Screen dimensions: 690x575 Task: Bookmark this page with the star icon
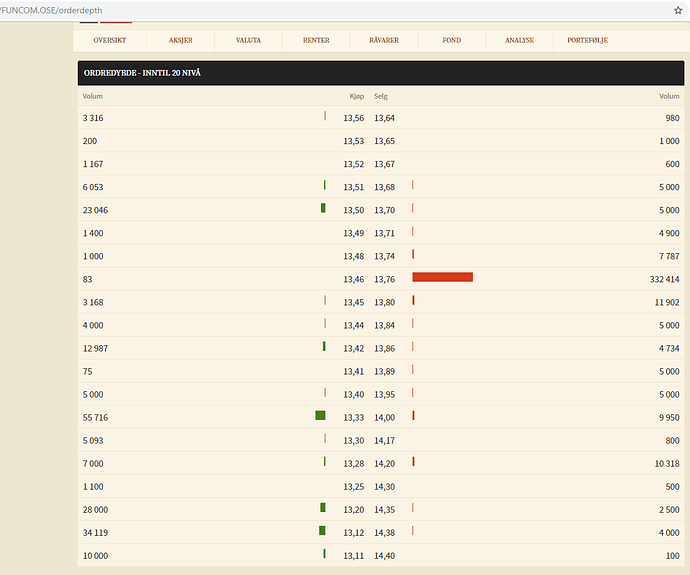[678, 11]
